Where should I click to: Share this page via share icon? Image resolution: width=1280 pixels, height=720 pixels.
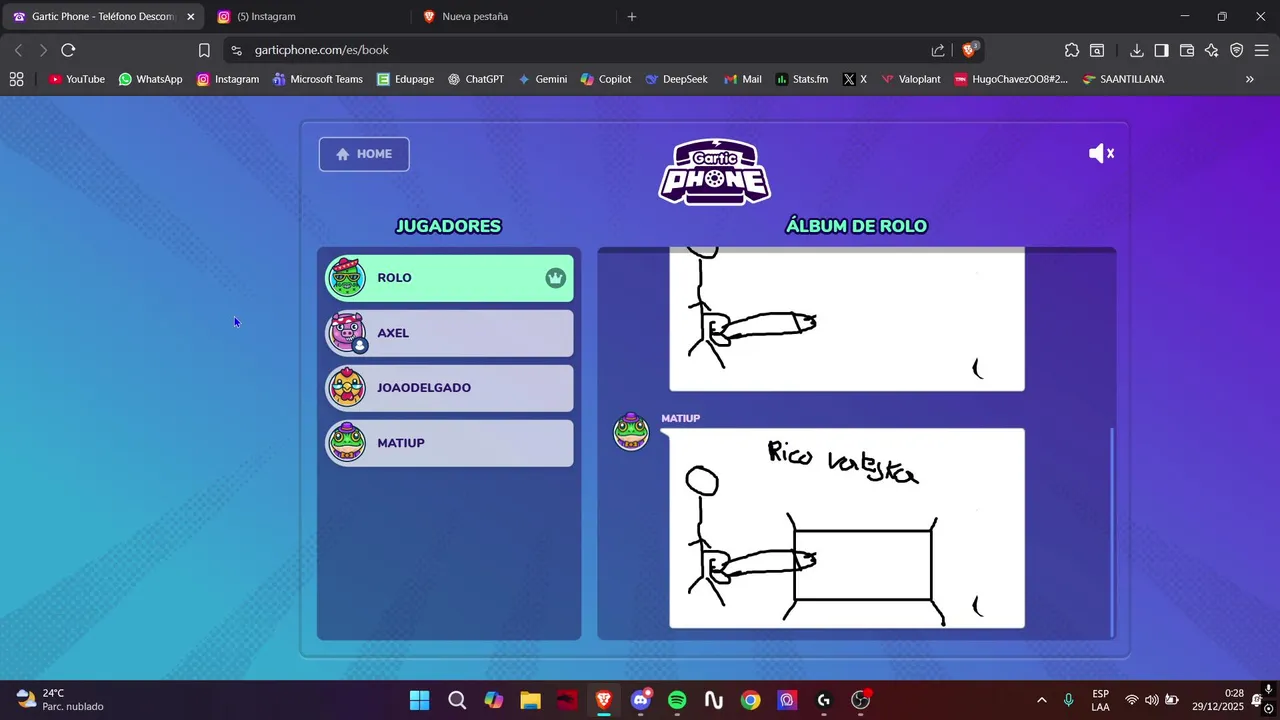point(938,50)
